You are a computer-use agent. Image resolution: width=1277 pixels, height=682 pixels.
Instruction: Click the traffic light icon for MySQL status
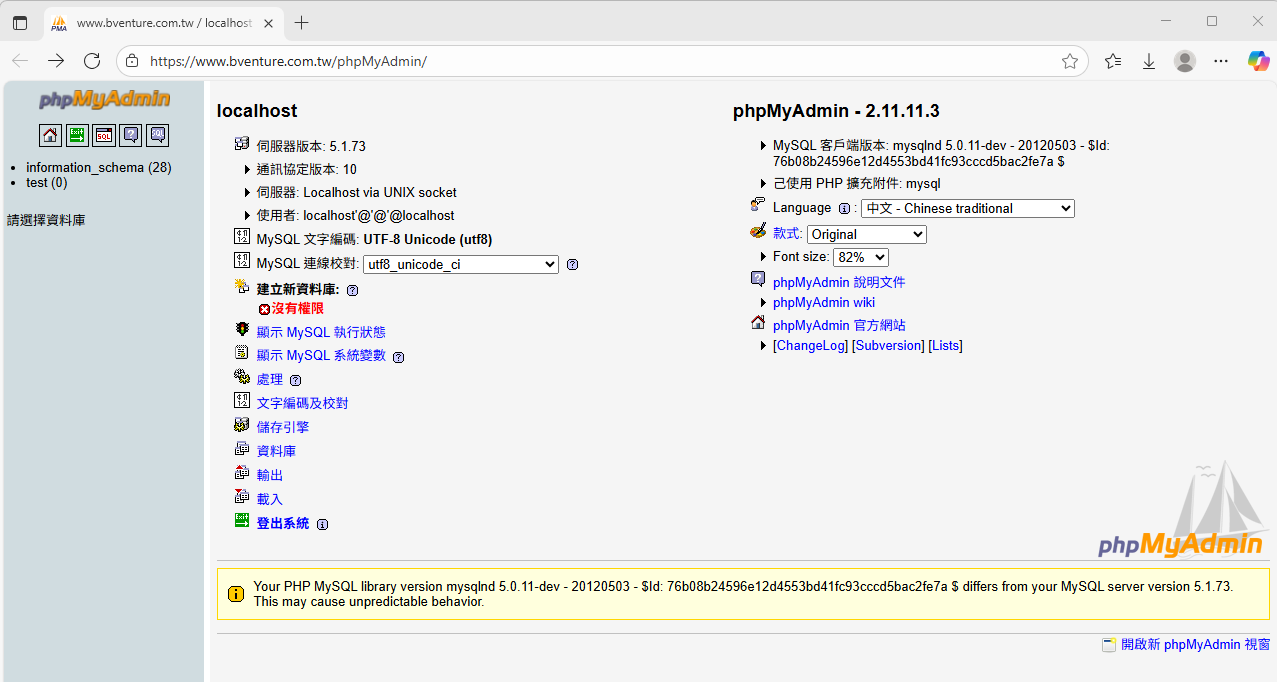[x=242, y=330]
